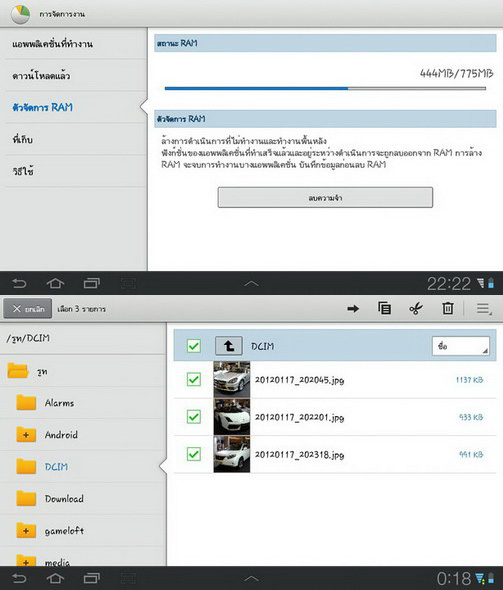Click the trash delete icon

[447, 308]
